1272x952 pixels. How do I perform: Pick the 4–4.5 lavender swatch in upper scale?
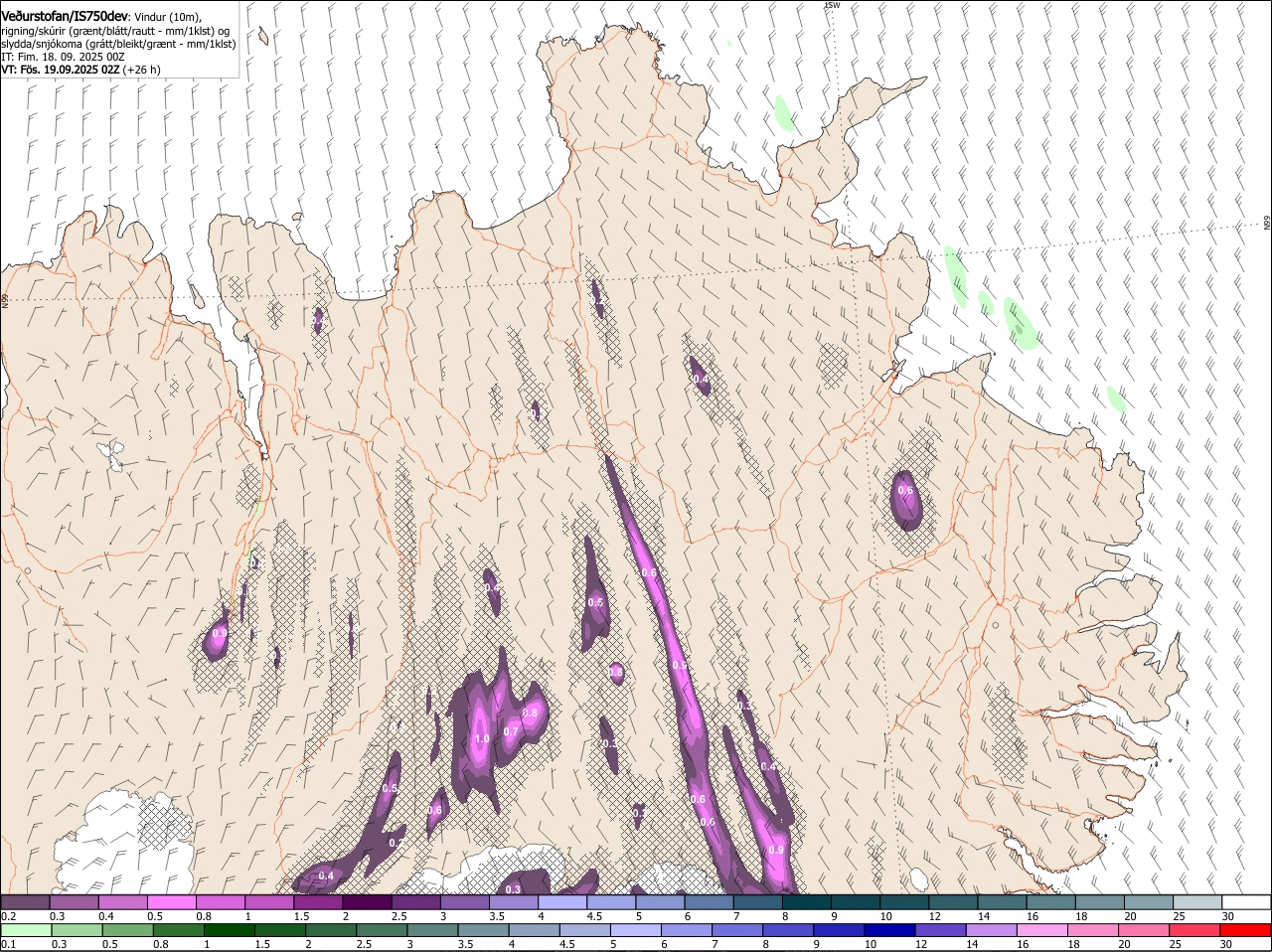(562, 901)
